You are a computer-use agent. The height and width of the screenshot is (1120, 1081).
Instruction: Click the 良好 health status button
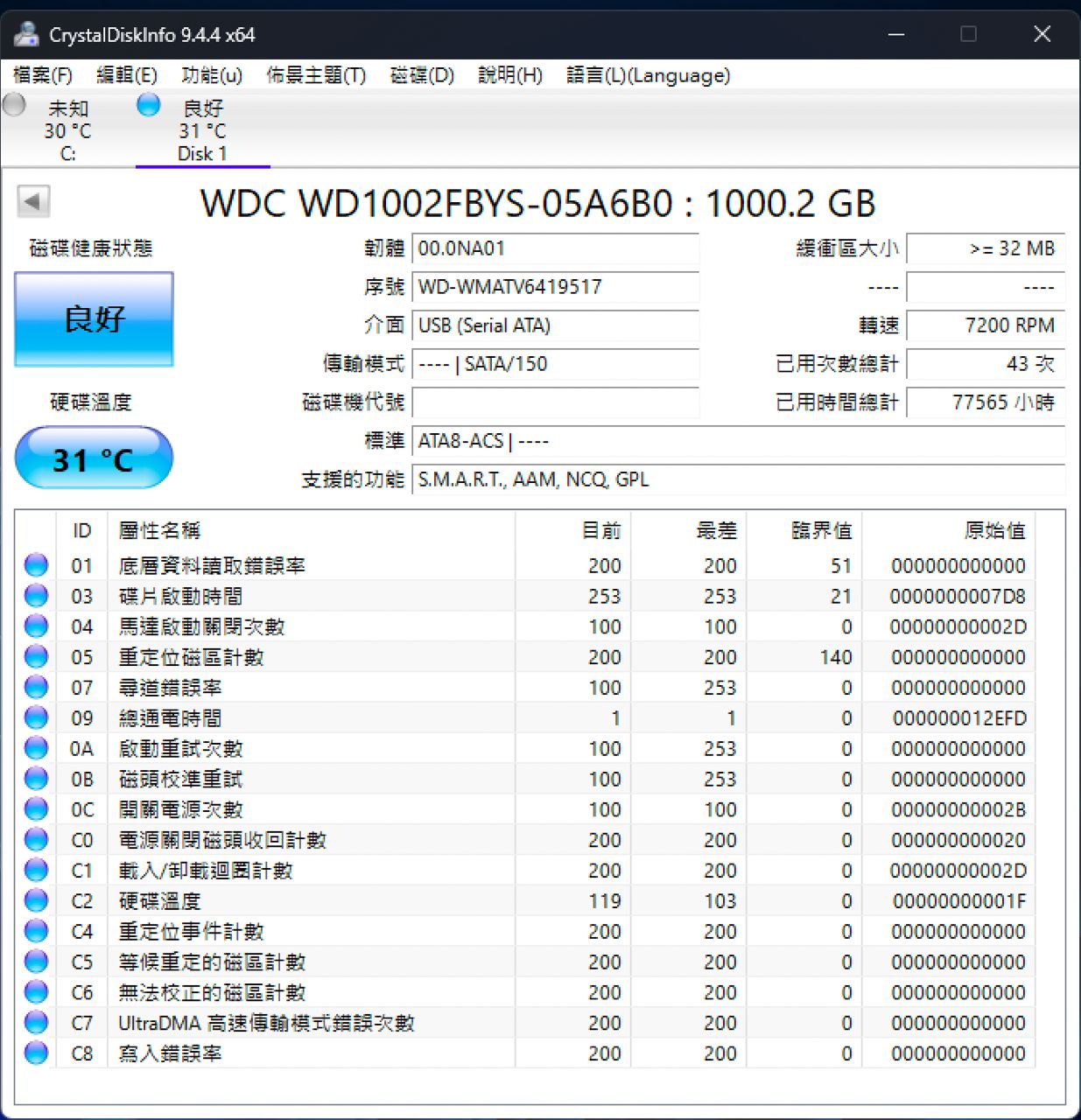point(95,318)
